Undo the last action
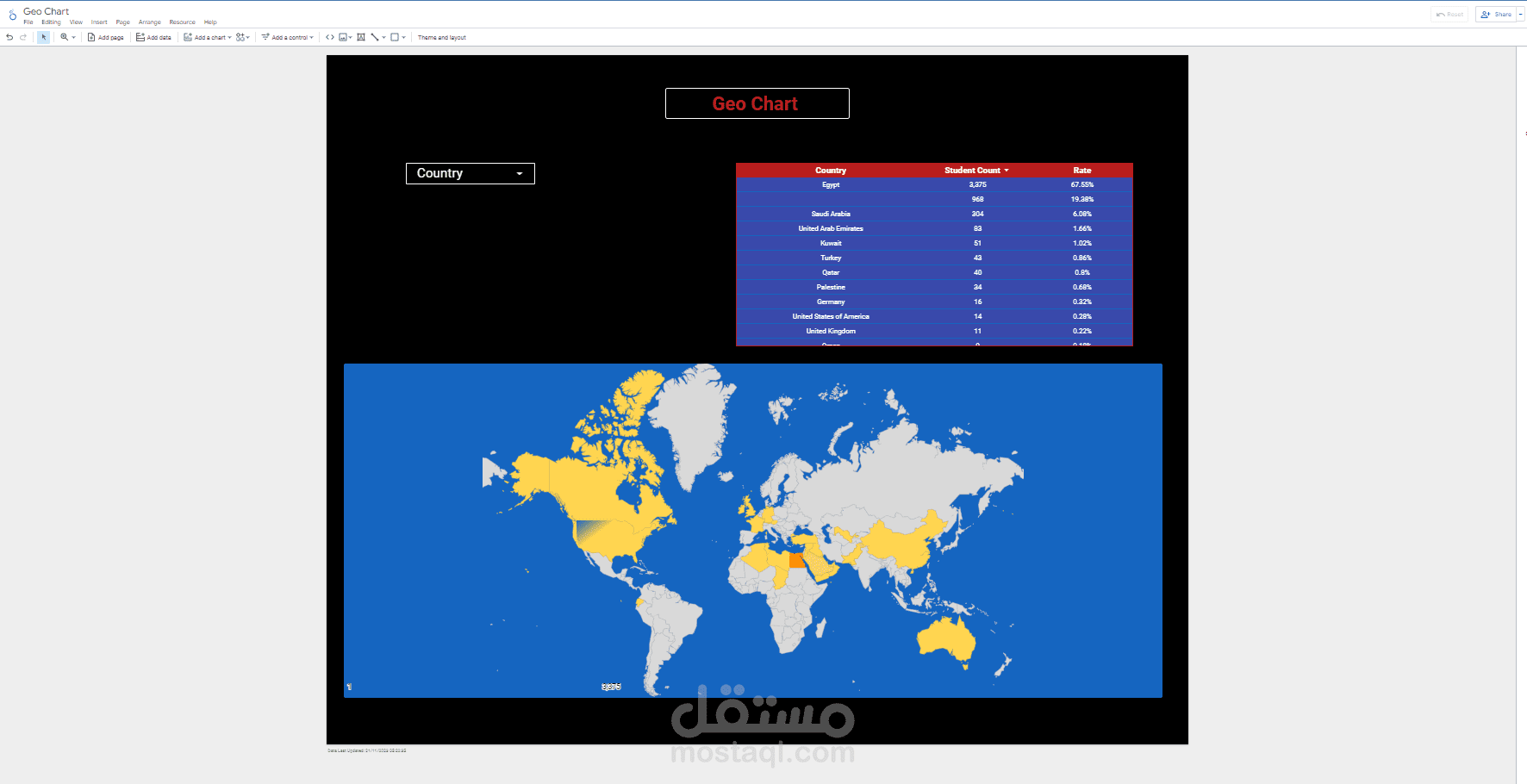The image size is (1527, 784). 9,37
